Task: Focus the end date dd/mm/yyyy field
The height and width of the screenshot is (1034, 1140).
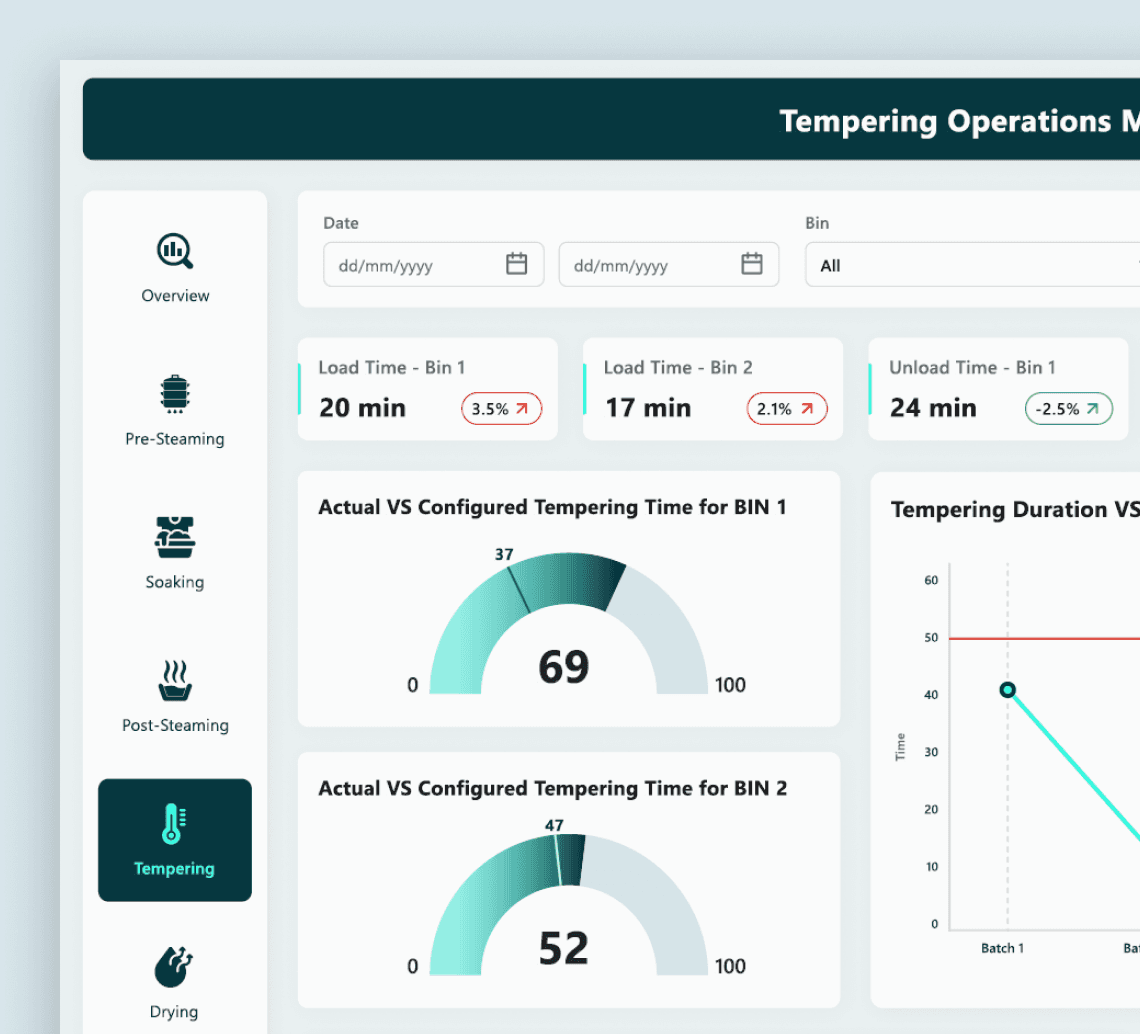Action: coord(669,265)
